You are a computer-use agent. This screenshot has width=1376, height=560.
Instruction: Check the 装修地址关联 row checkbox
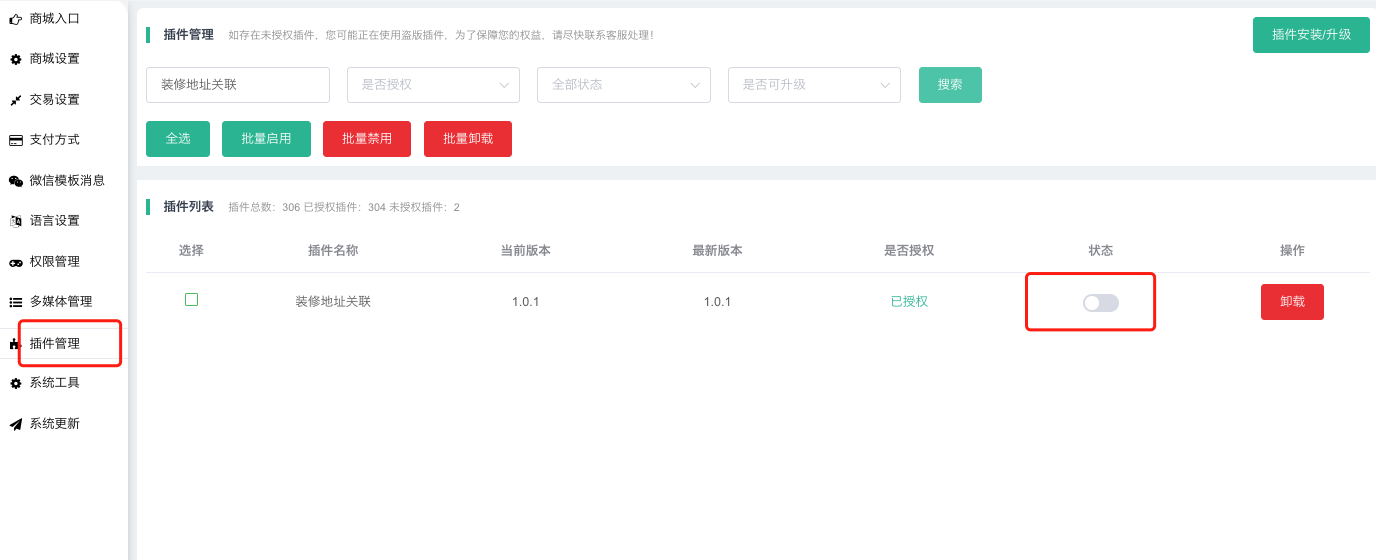(192, 299)
